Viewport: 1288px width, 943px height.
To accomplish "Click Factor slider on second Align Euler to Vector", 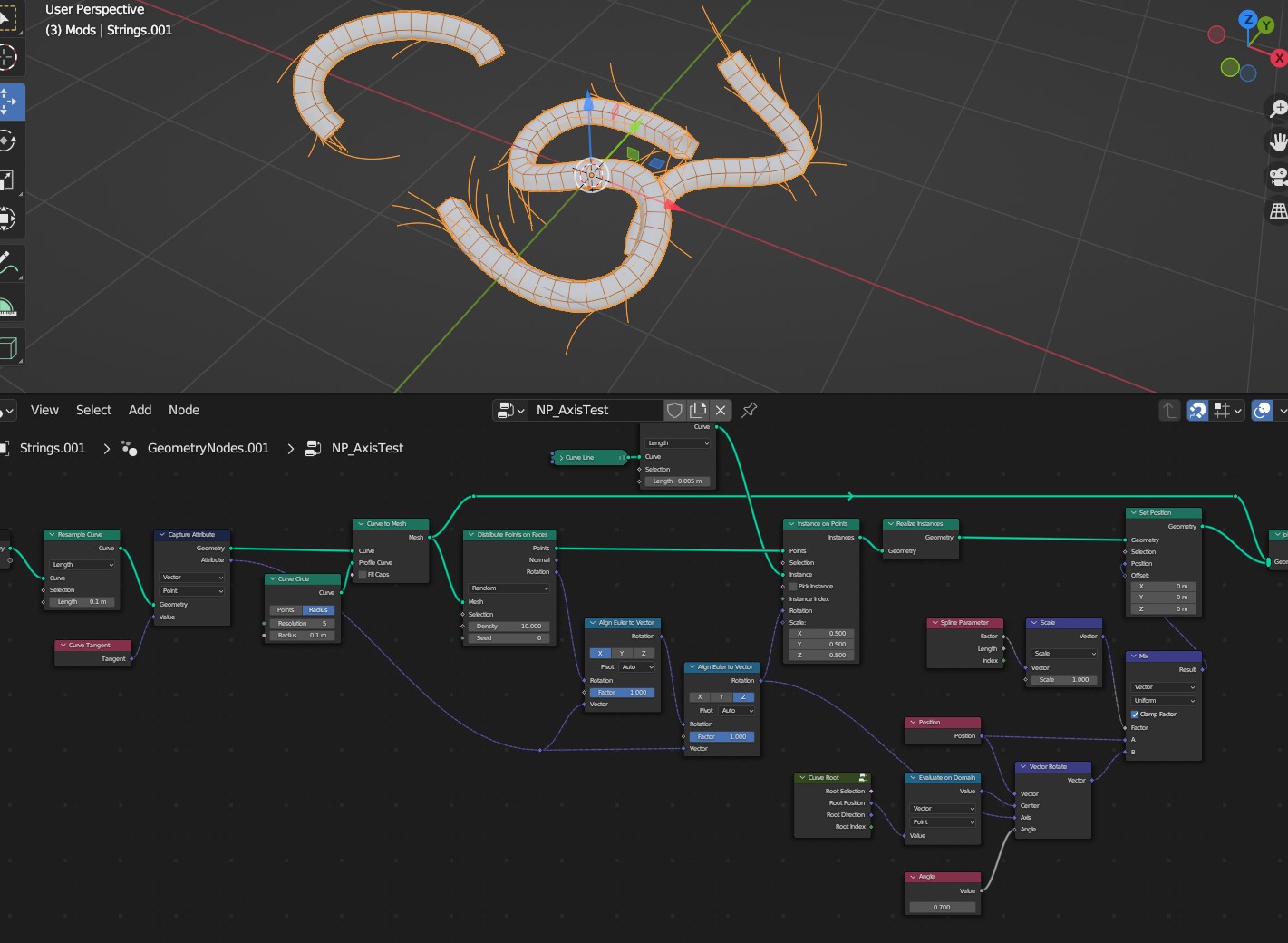I will (x=722, y=737).
